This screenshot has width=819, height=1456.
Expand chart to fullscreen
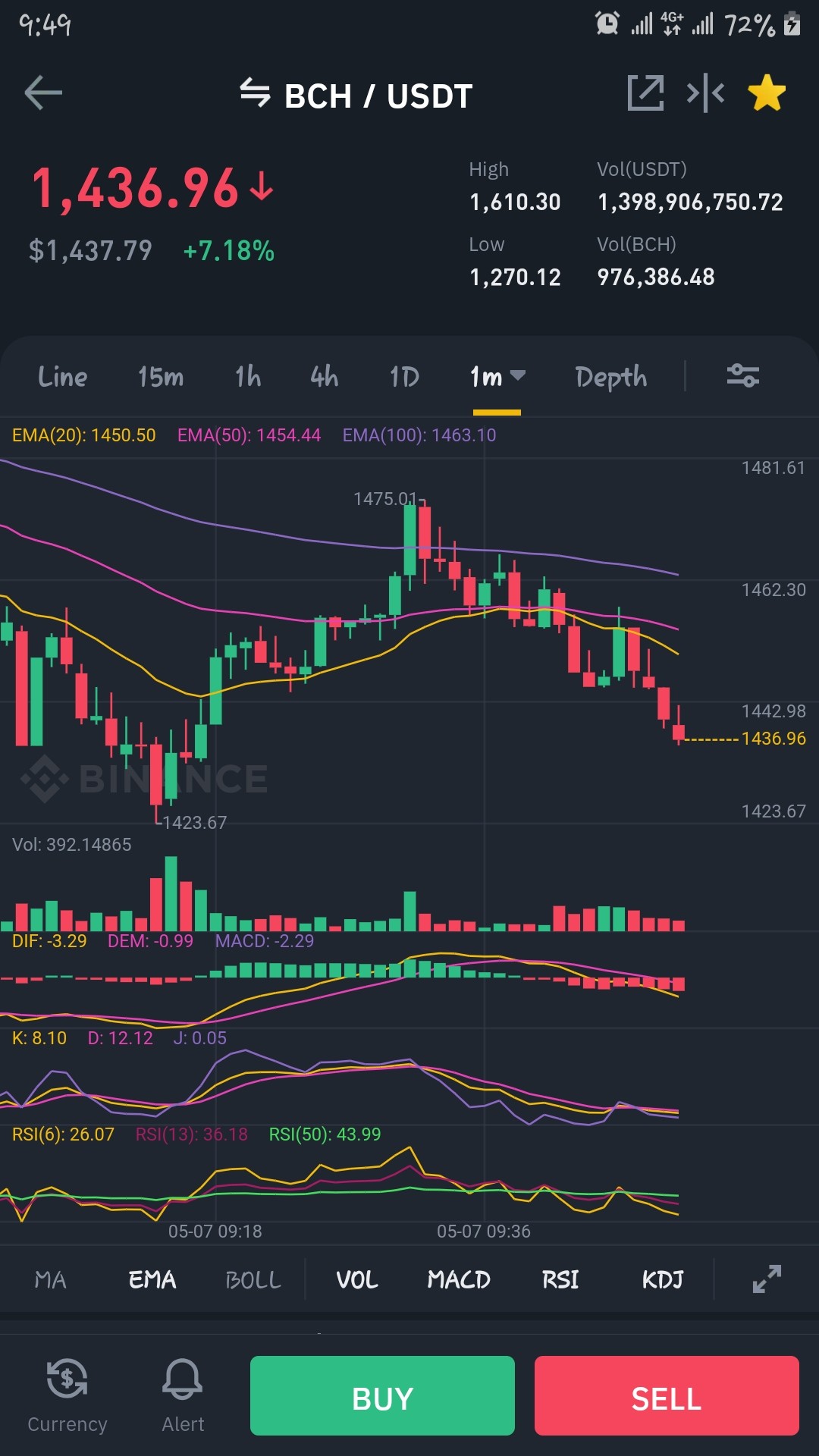767,1279
